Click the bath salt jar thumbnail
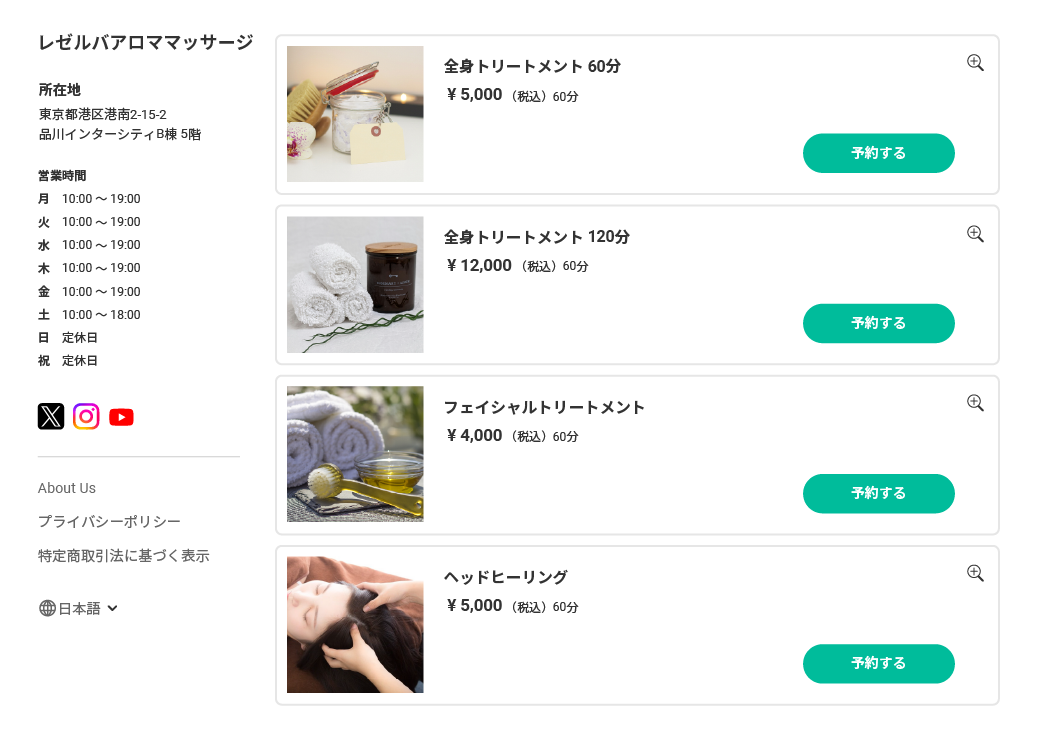1037x740 pixels. [355, 114]
